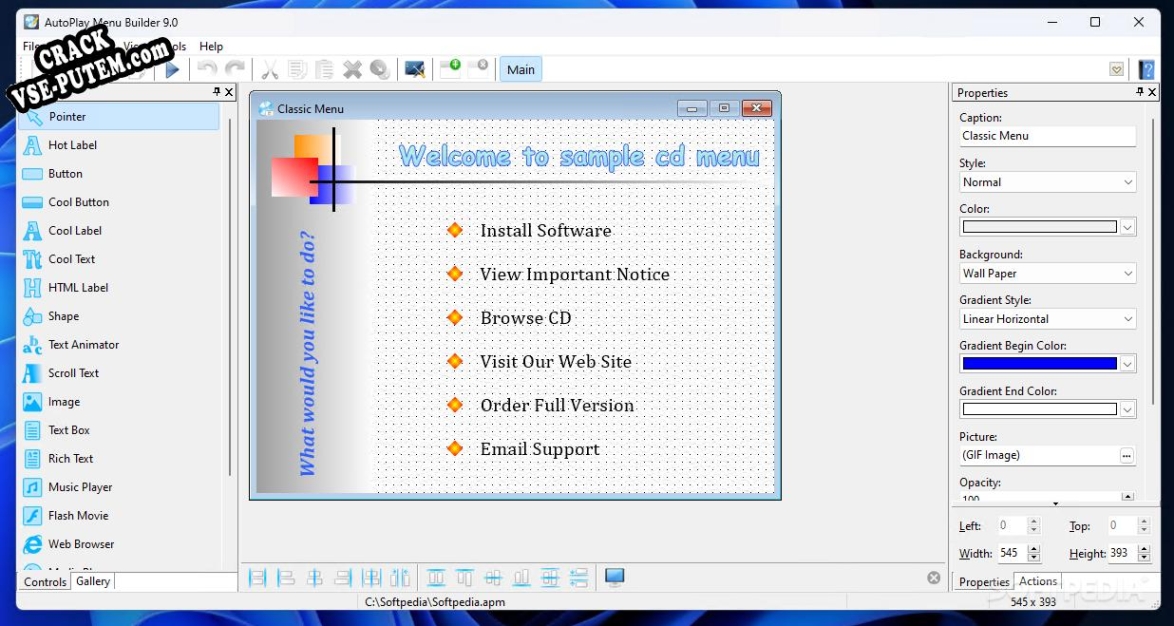Switch to the Controls tab
The image size is (1174, 626).
(45, 582)
